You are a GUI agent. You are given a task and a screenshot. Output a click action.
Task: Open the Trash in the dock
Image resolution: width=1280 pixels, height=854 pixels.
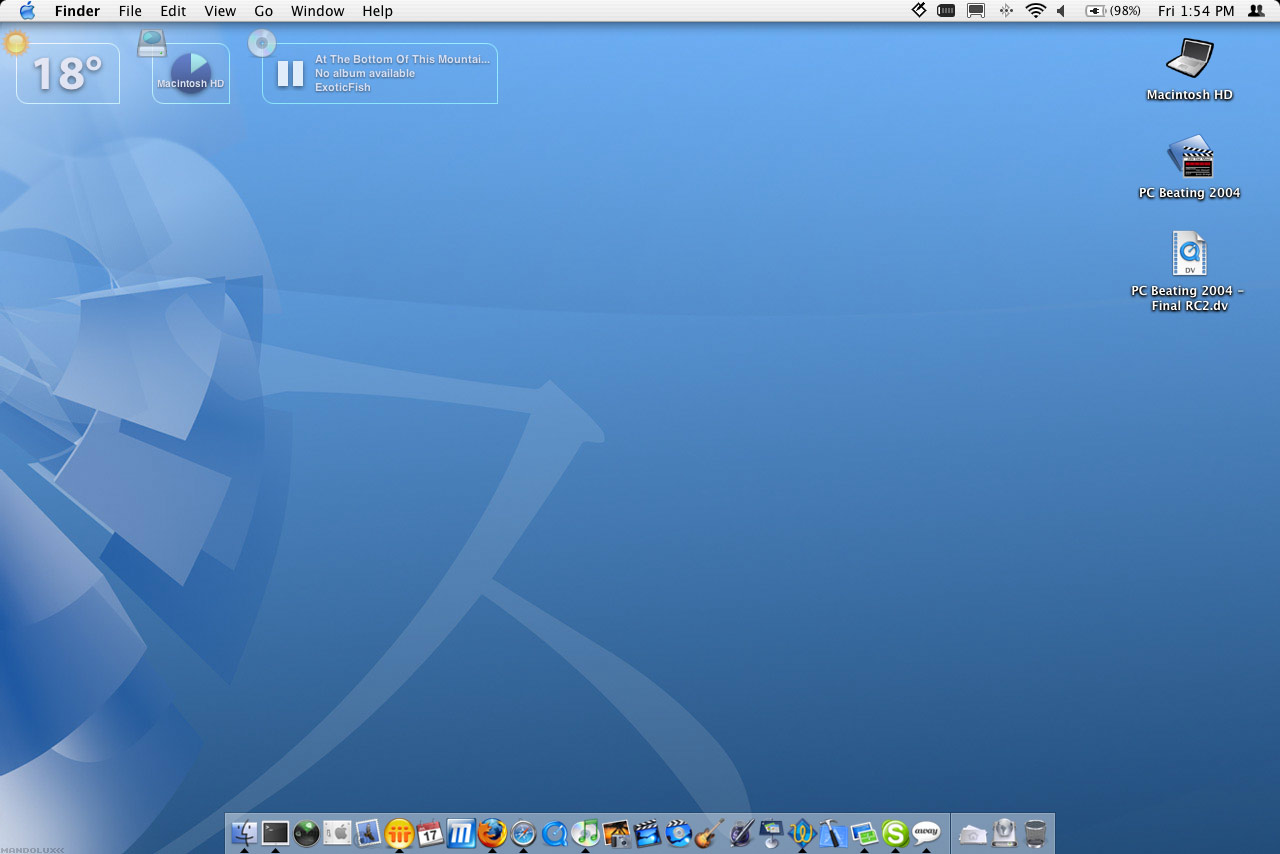pos(1036,832)
